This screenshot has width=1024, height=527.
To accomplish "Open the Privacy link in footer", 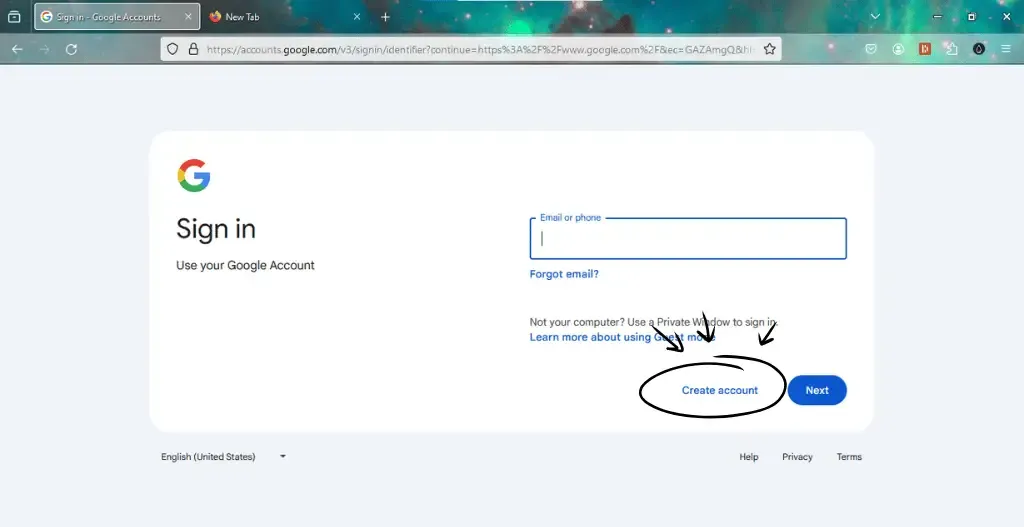I will (797, 457).
